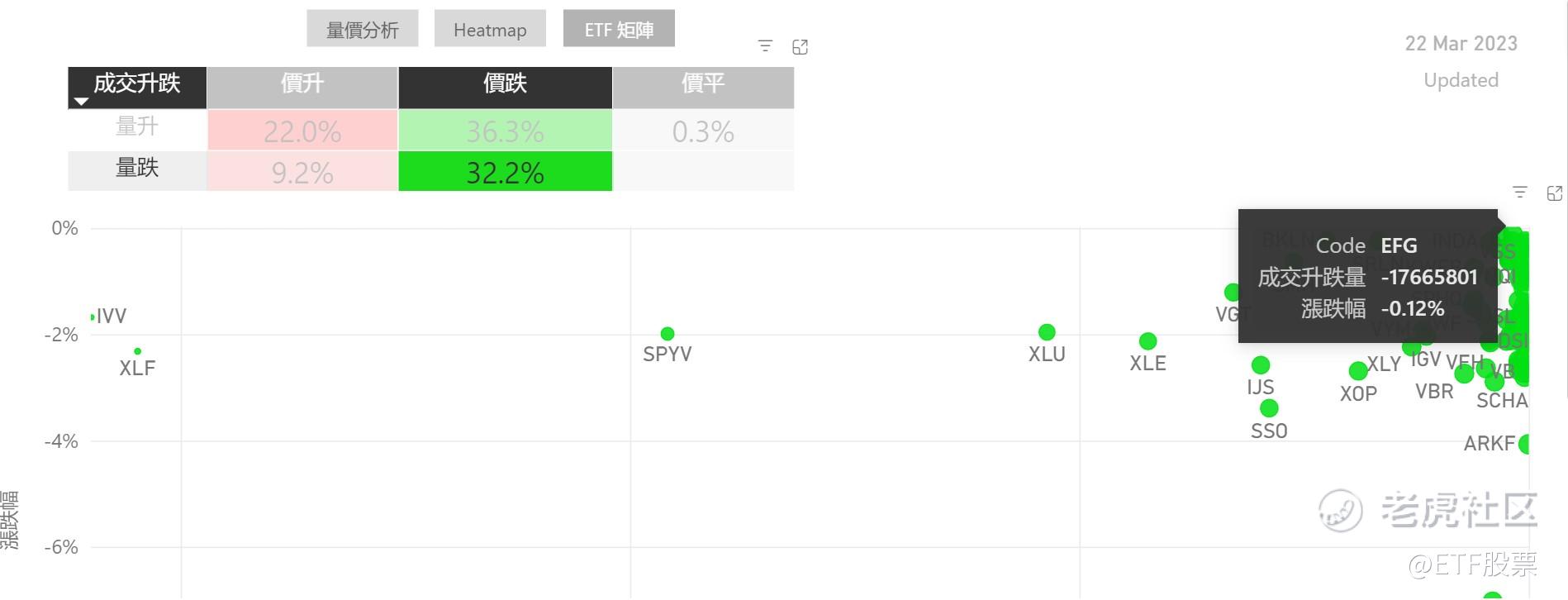The width and height of the screenshot is (1568, 600).
Task: Select the SSO data bubble
Action: coord(1269,408)
